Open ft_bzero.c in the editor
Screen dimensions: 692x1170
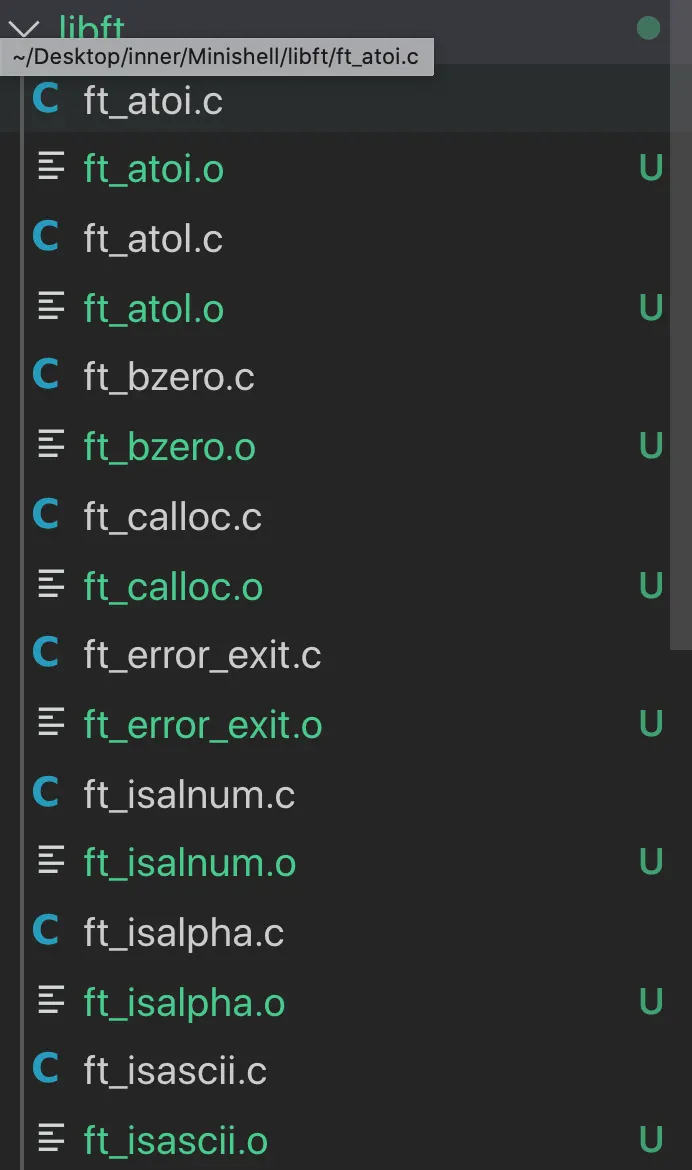click(169, 378)
